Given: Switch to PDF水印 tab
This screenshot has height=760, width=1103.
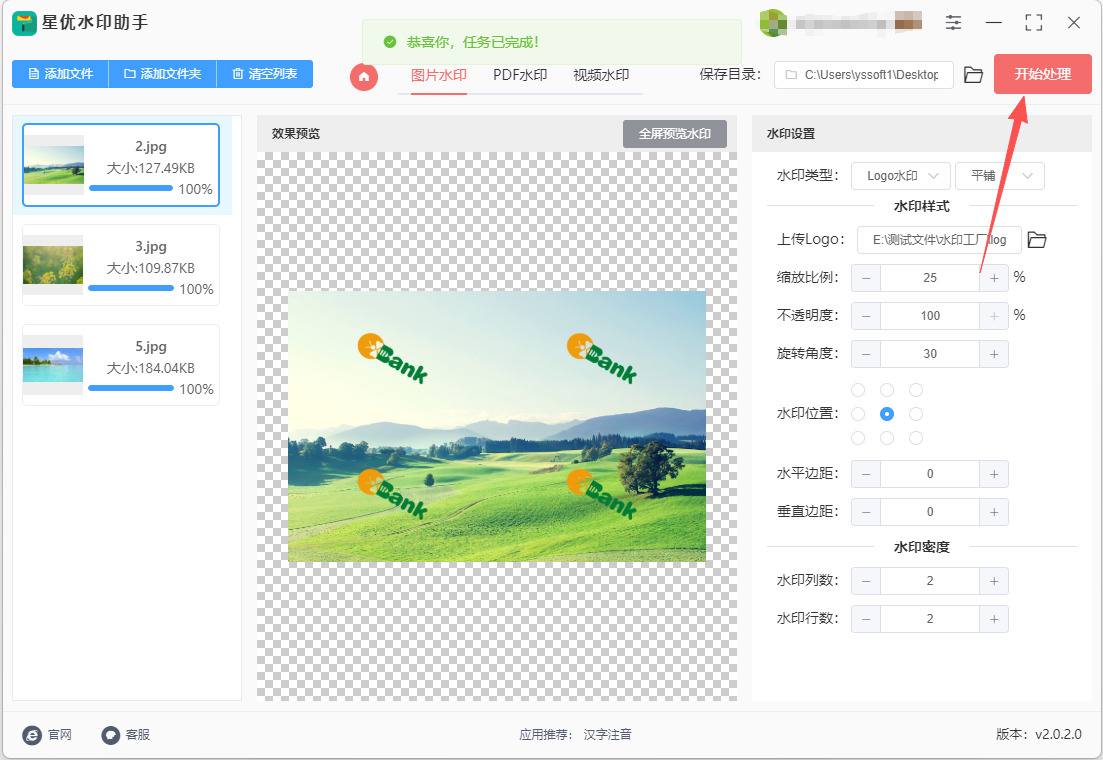Looking at the screenshot, I should [520, 75].
